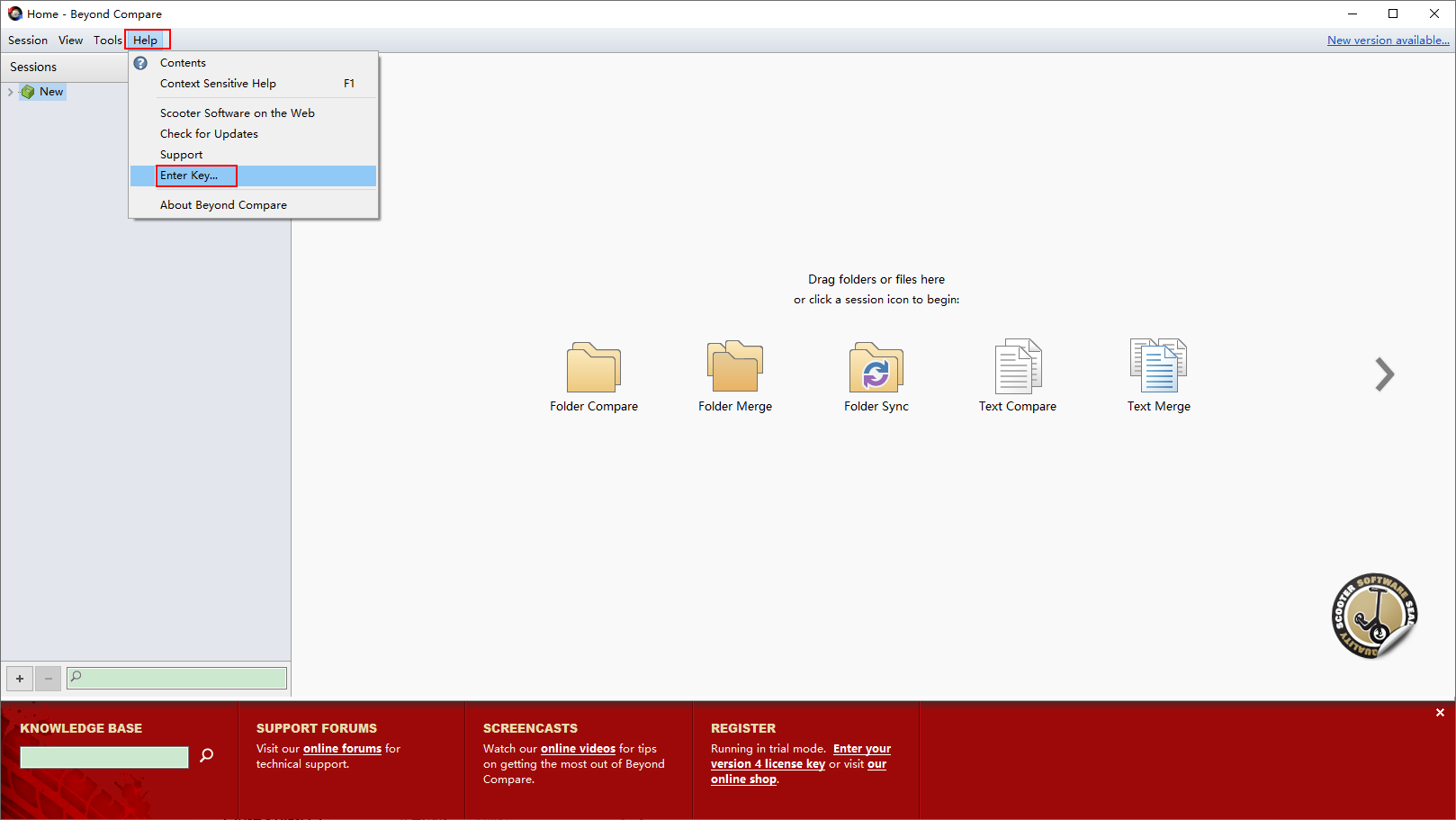Maximize the Beyond Compare window

[x=1393, y=14]
